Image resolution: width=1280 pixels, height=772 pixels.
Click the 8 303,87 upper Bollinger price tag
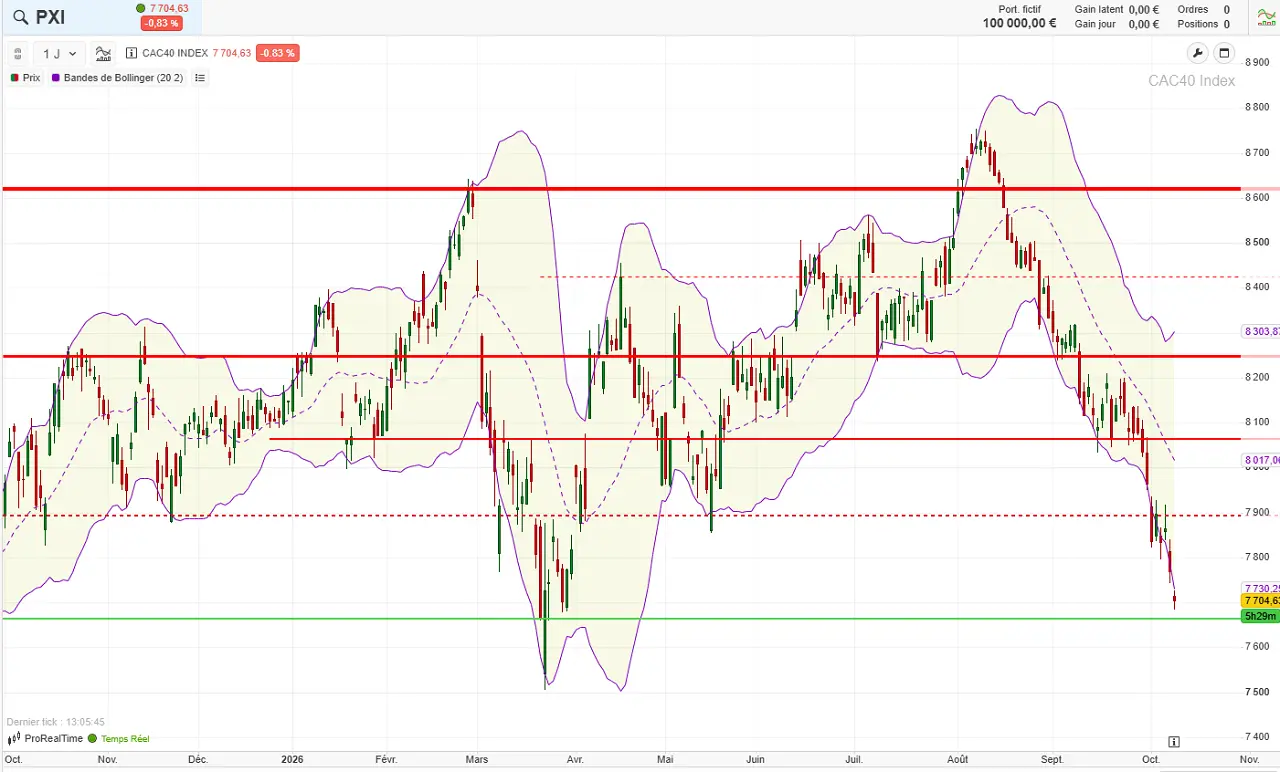pyautogui.click(x=1261, y=331)
